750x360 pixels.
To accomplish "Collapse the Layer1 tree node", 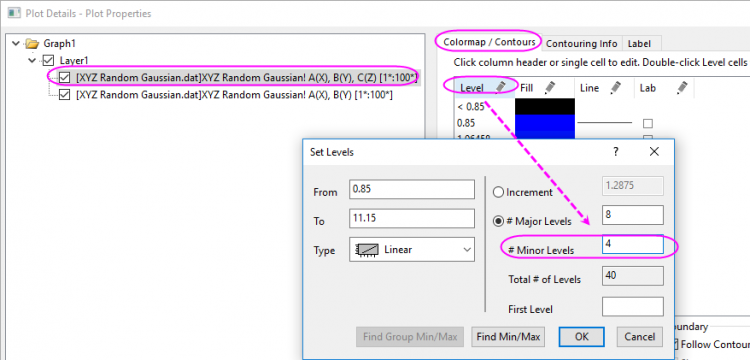I will point(32,61).
